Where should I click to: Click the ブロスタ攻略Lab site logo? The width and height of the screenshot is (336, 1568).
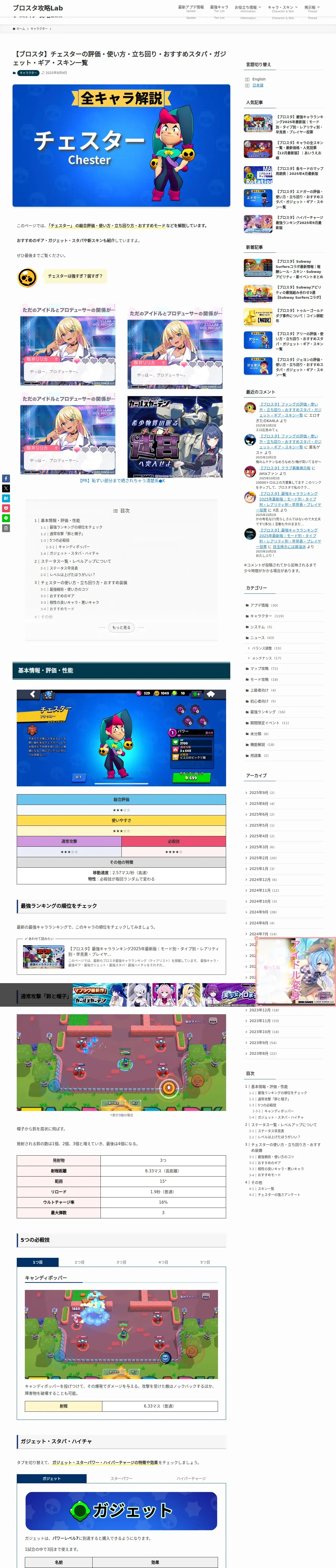pyautogui.click(x=38, y=8)
